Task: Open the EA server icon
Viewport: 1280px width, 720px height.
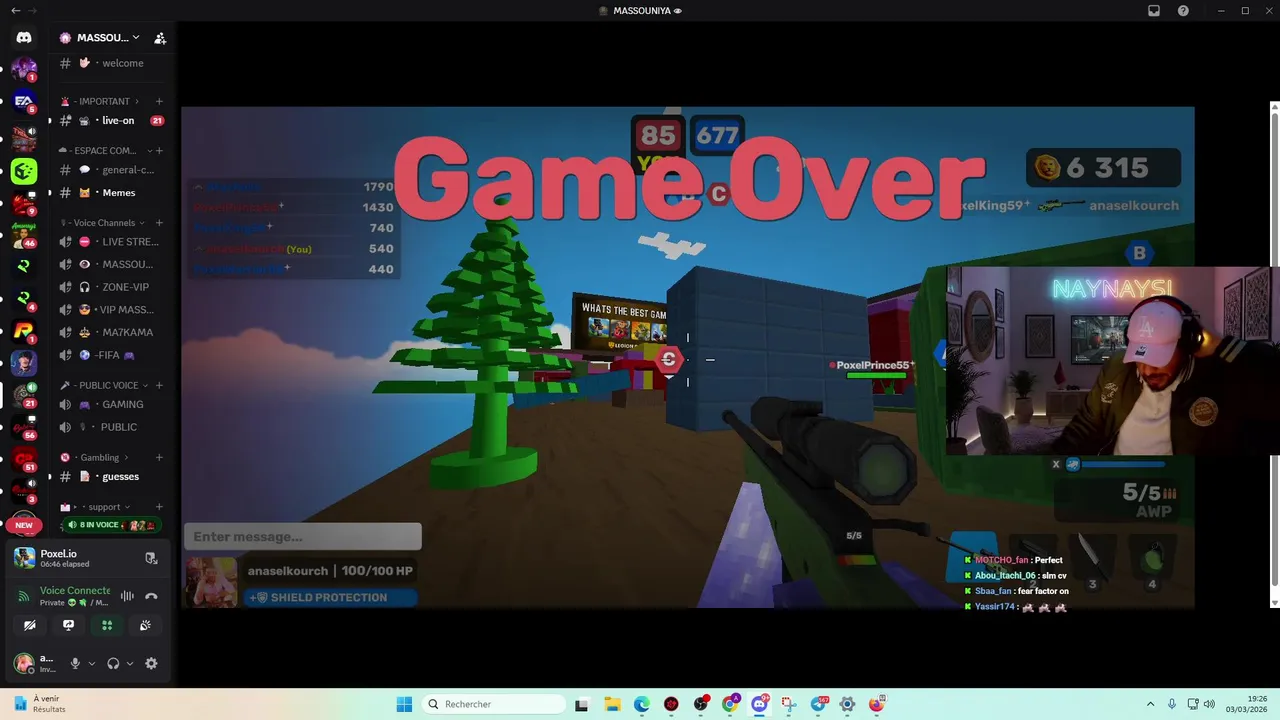Action: (24, 102)
